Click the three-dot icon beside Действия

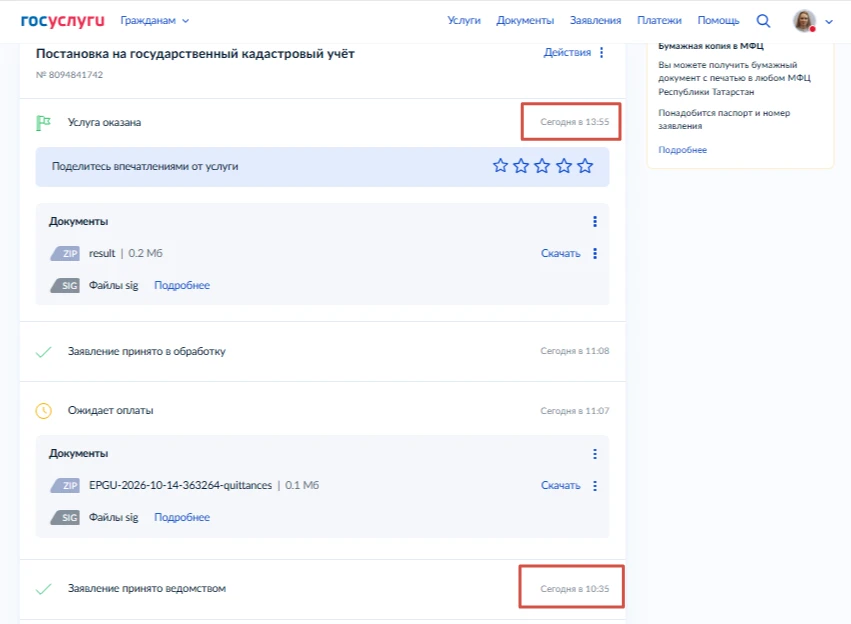point(601,52)
